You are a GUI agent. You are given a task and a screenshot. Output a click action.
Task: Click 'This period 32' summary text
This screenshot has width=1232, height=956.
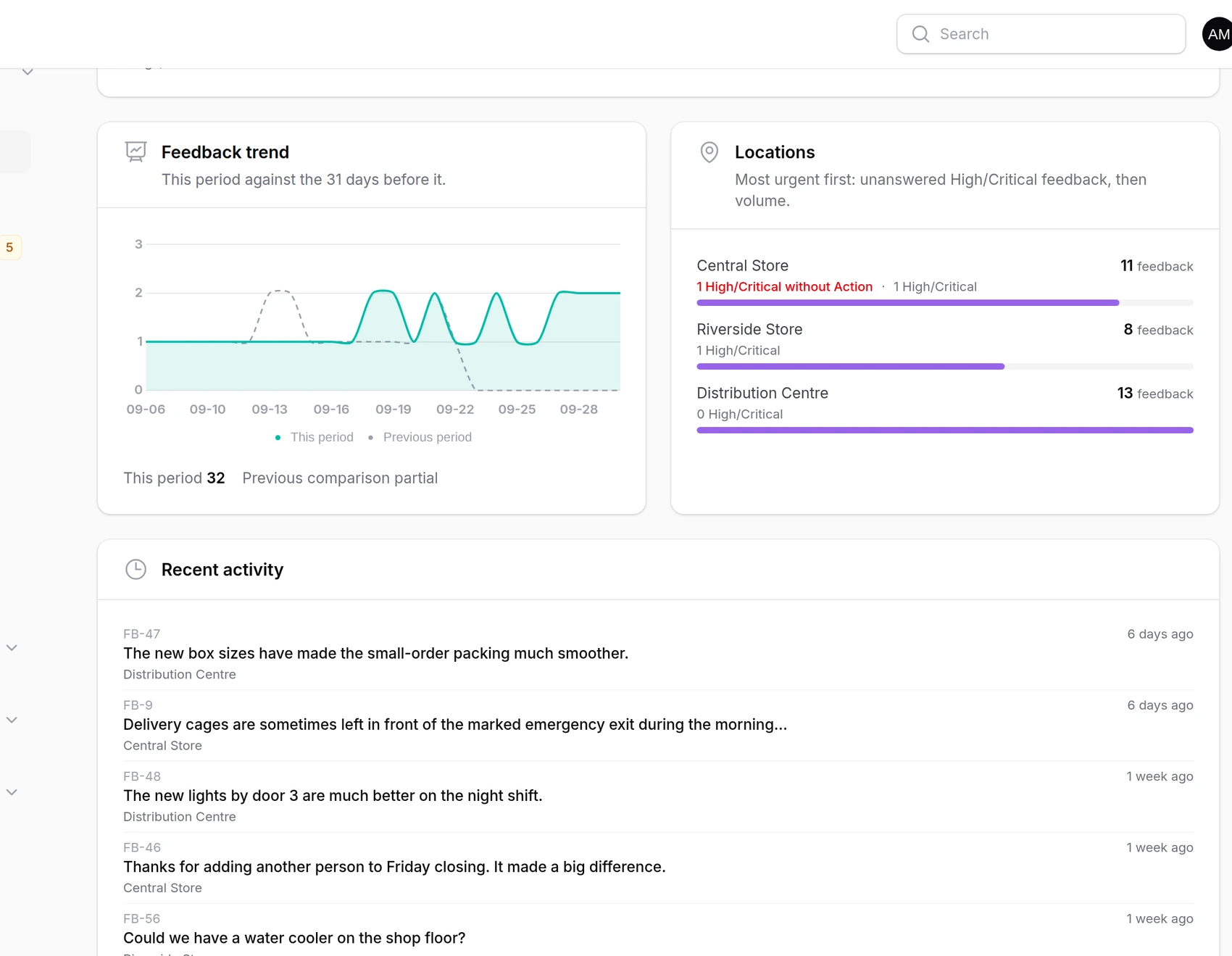174,478
